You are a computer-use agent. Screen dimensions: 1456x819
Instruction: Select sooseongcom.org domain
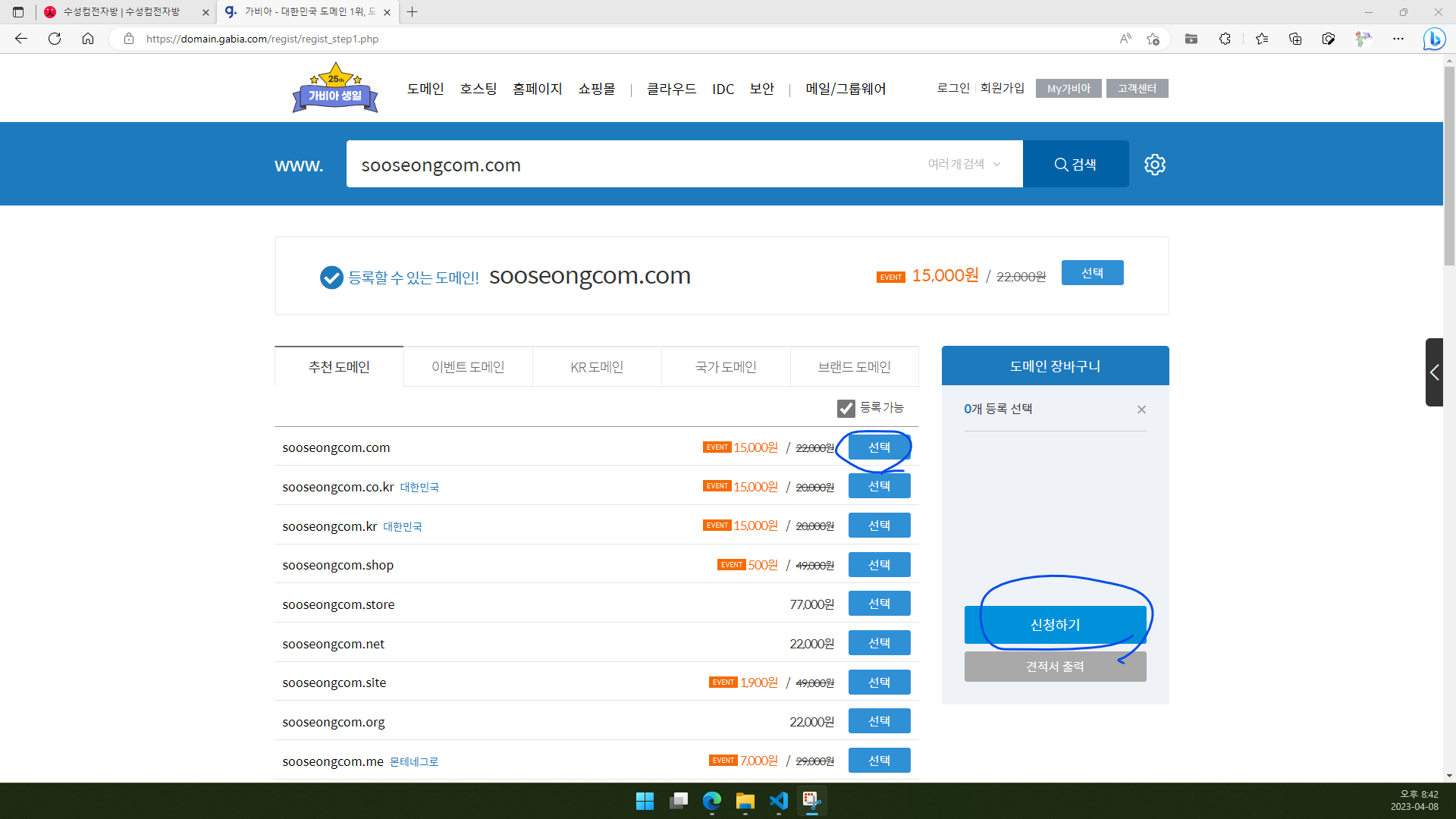[x=879, y=721]
